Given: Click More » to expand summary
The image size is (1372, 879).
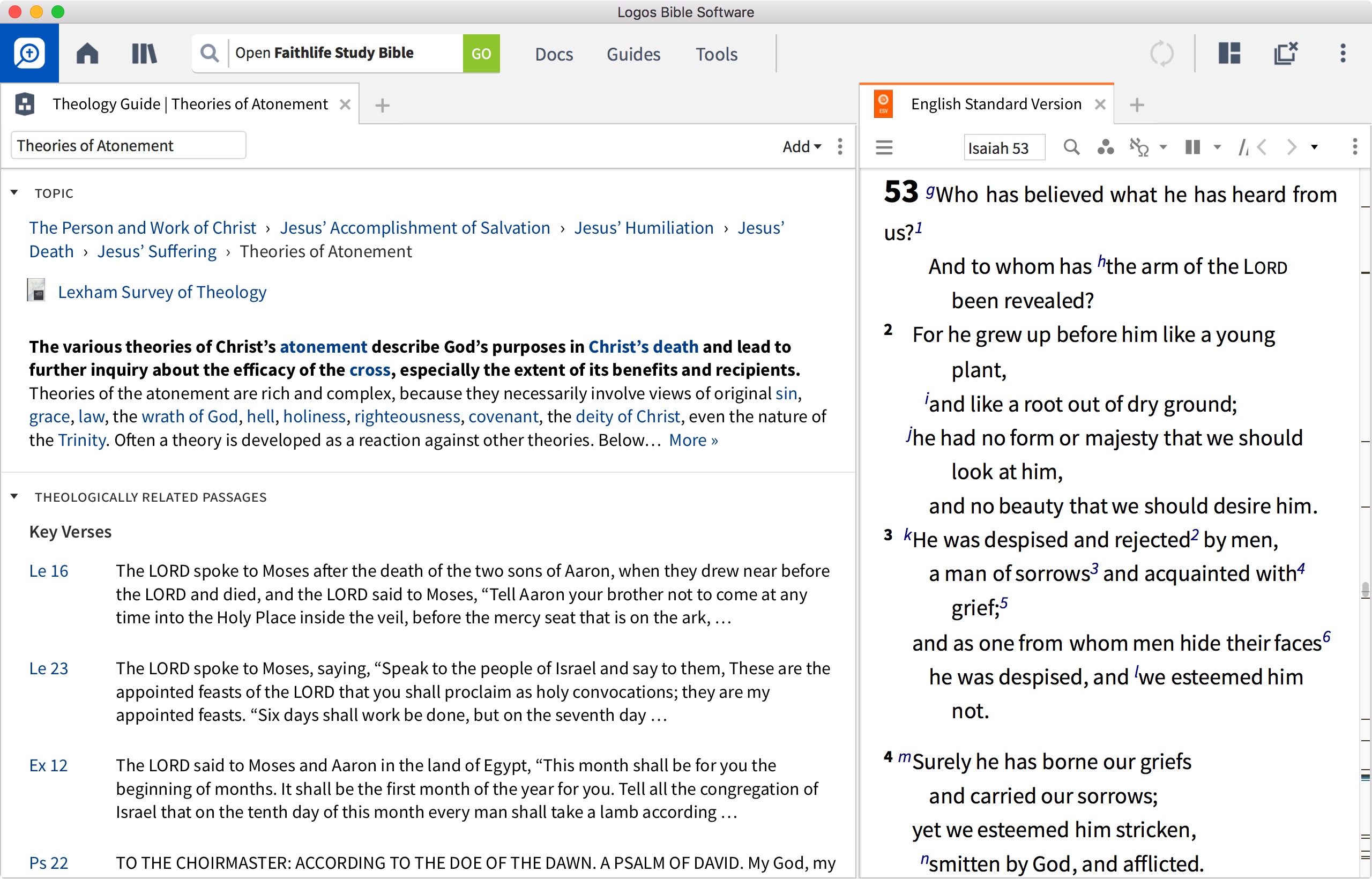Looking at the screenshot, I should (693, 439).
